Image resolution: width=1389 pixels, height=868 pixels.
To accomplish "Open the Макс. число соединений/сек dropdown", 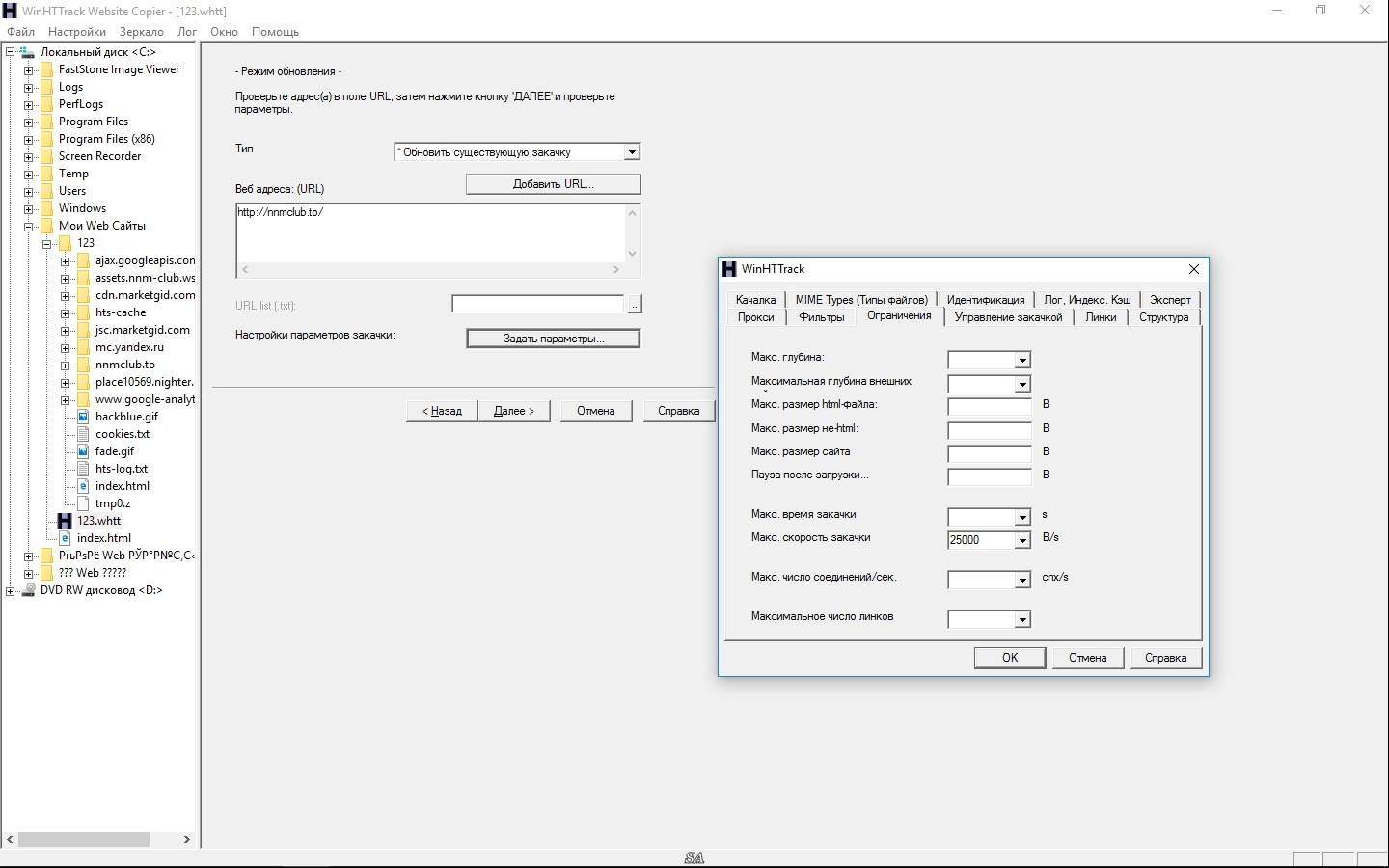I will click(x=1022, y=580).
